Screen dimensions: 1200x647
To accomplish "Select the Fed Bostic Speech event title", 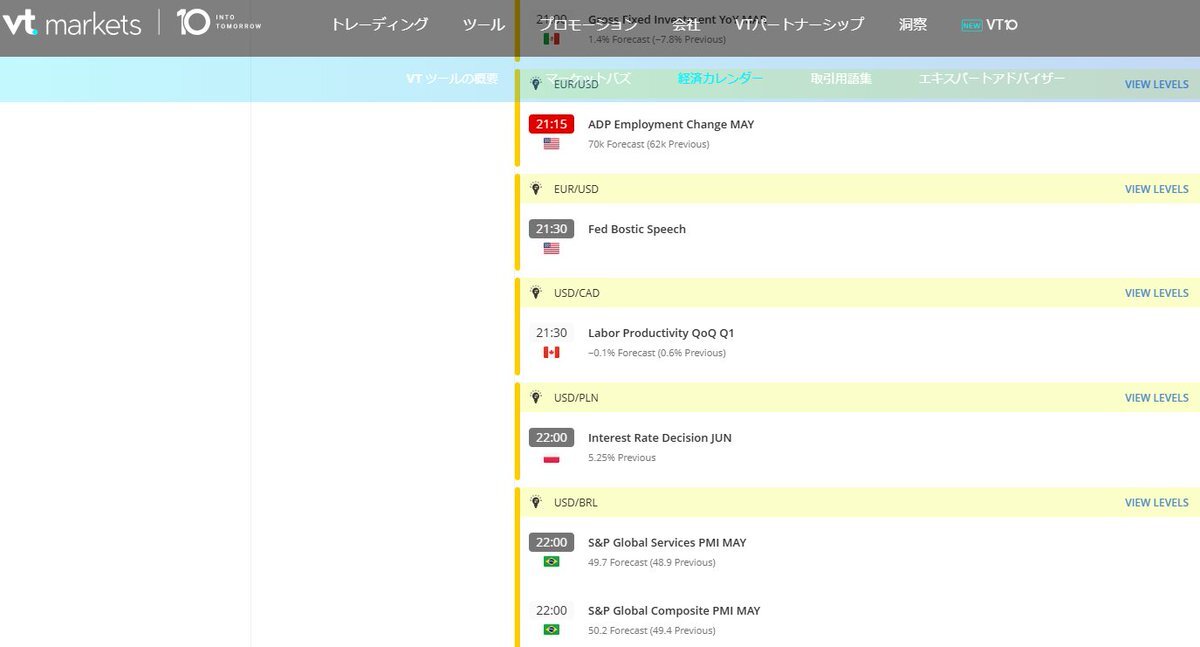I will coord(637,229).
